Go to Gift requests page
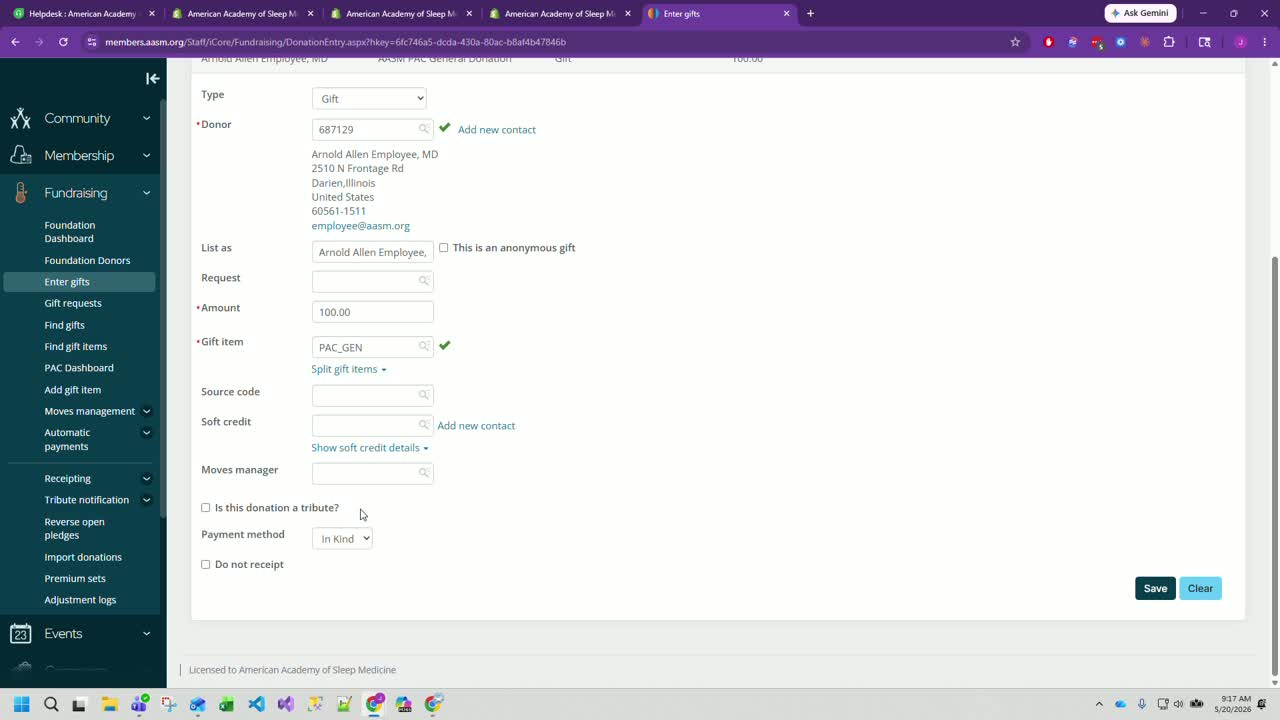This screenshot has width=1280, height=720. pyautogui.click(x=73, y=303)
